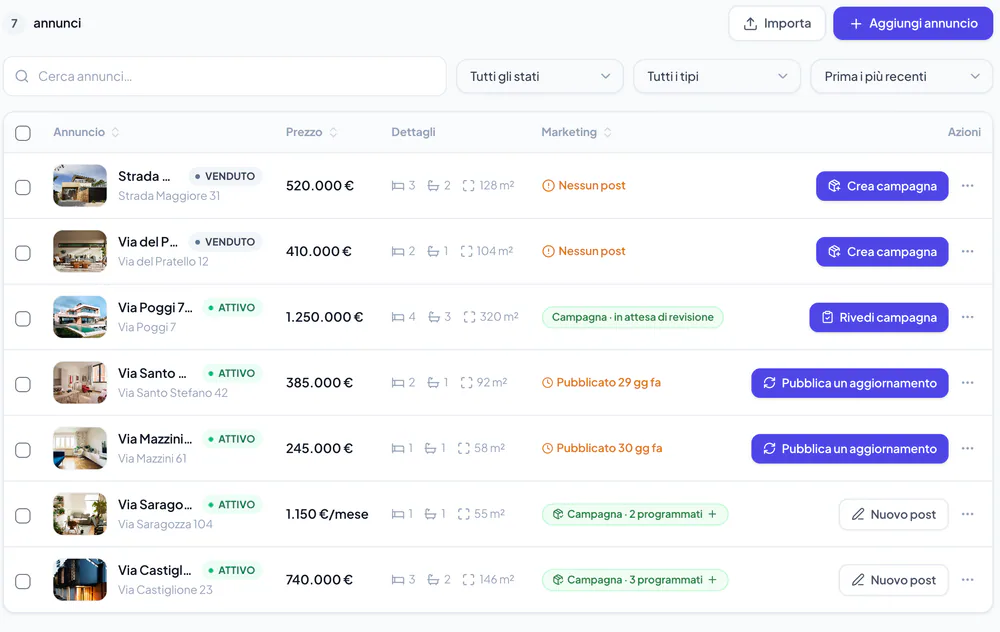The image size is (1000, 632).
Task: Click the Campagna in attesa di revisione badge
Action: pyautogui.click(x=633, y=317)
